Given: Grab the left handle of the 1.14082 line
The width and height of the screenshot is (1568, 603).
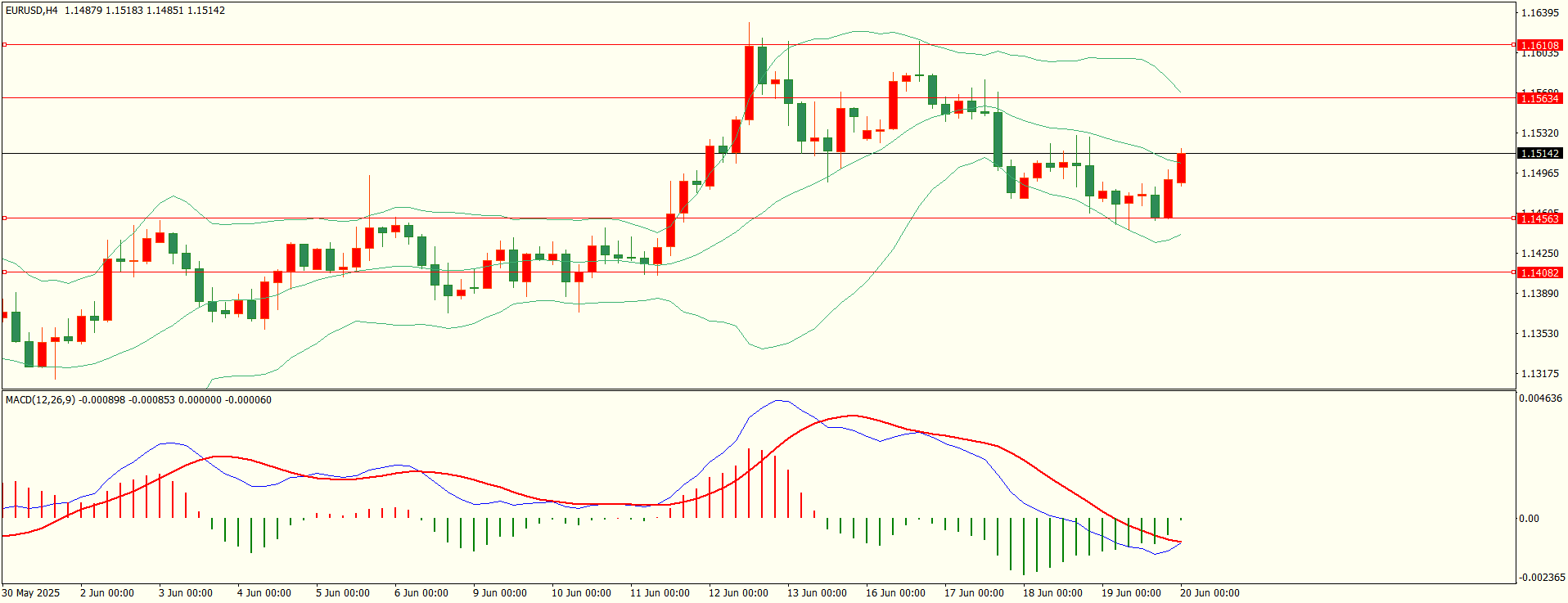Looking at the screenshot, I should click(x=4, y=272).
